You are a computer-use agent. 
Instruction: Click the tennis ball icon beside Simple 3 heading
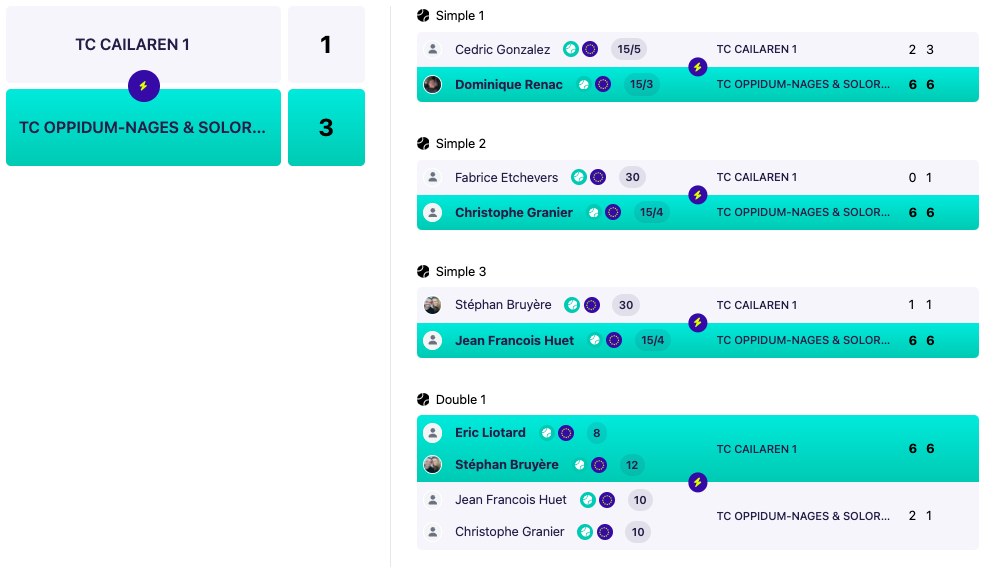423,271
